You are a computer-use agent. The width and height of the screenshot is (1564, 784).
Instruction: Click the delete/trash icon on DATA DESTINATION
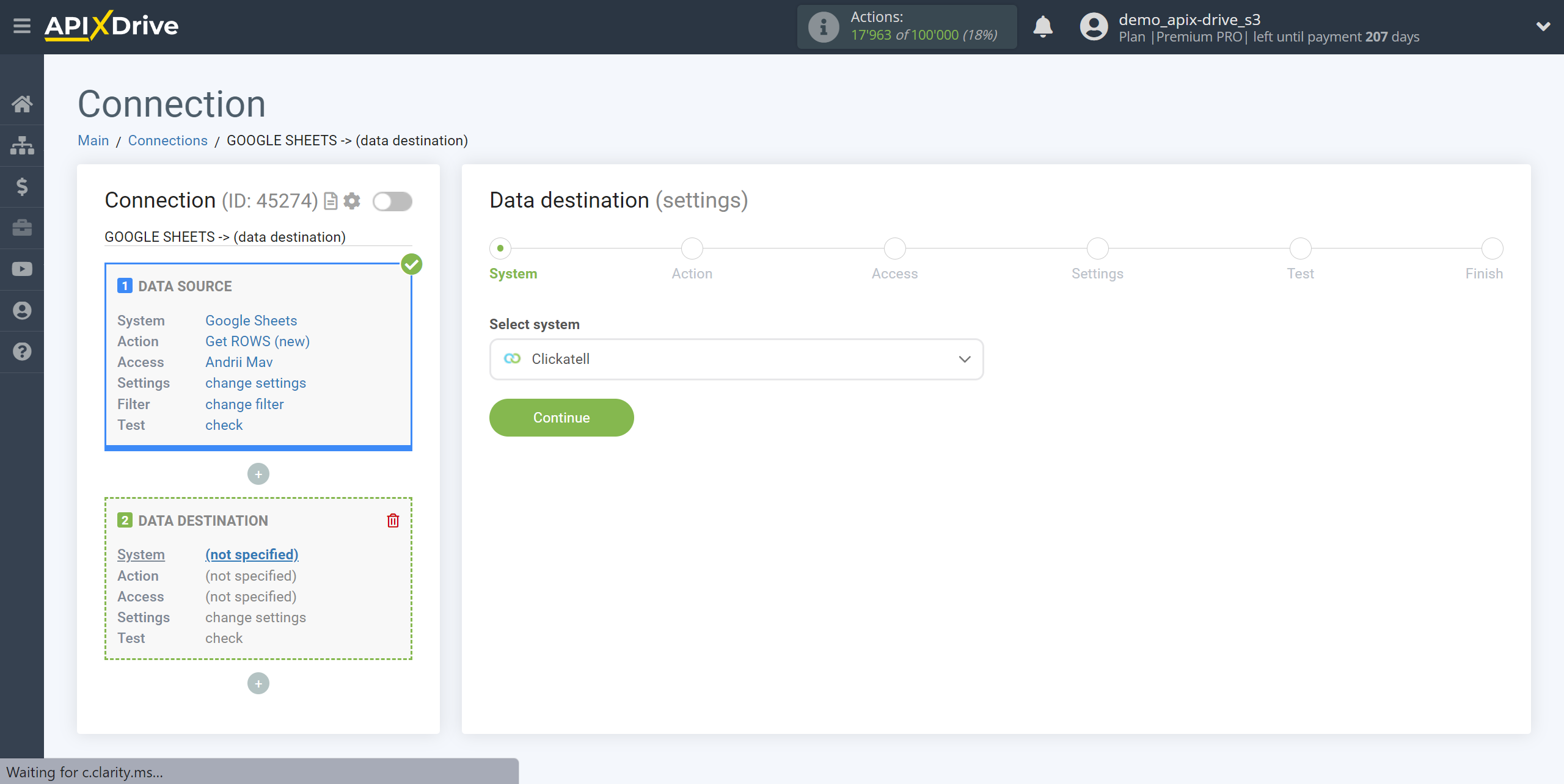(x=393, y=520)
